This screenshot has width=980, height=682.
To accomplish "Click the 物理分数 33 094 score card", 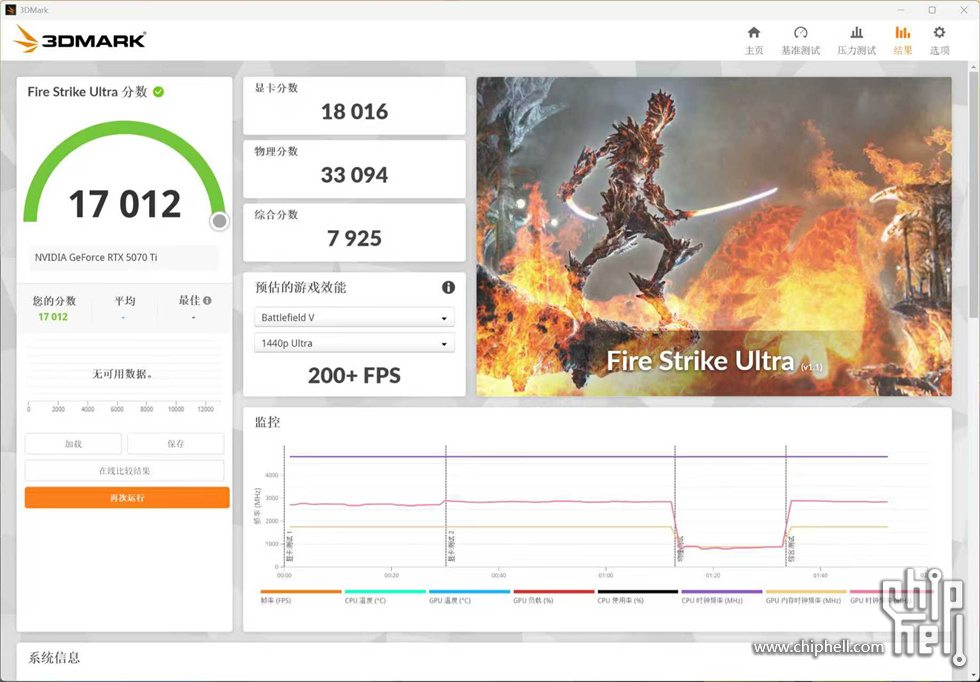I will [354, 169].
